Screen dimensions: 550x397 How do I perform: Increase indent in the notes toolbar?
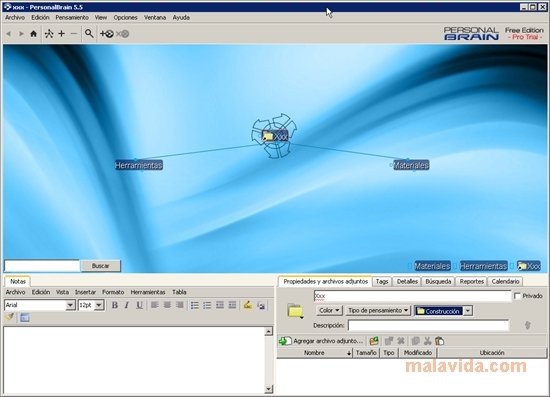pyautogui.click(x=232, y=305)
